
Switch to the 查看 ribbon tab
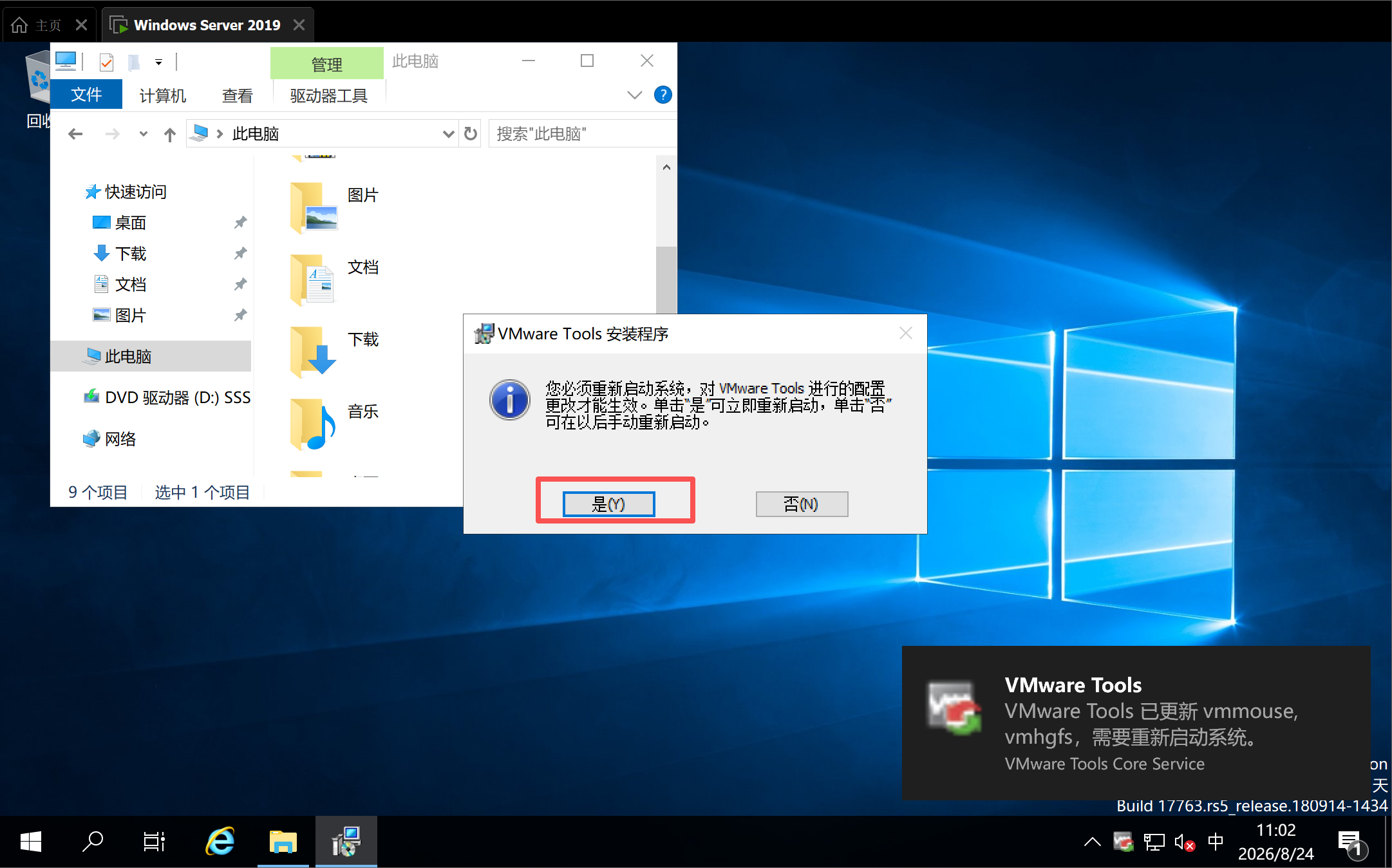[238, 95]
